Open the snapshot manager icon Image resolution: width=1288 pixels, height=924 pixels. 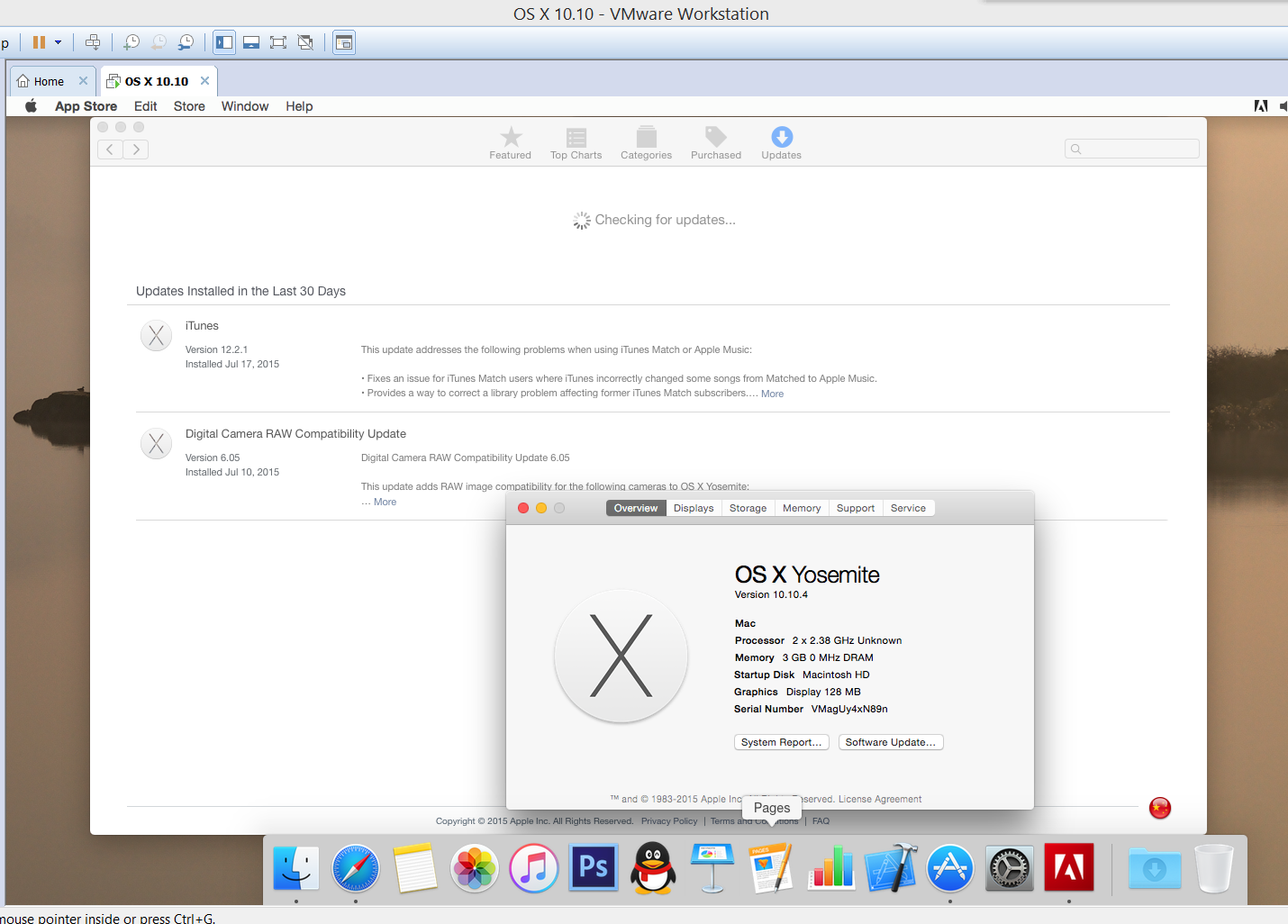[x=186, y=42]
